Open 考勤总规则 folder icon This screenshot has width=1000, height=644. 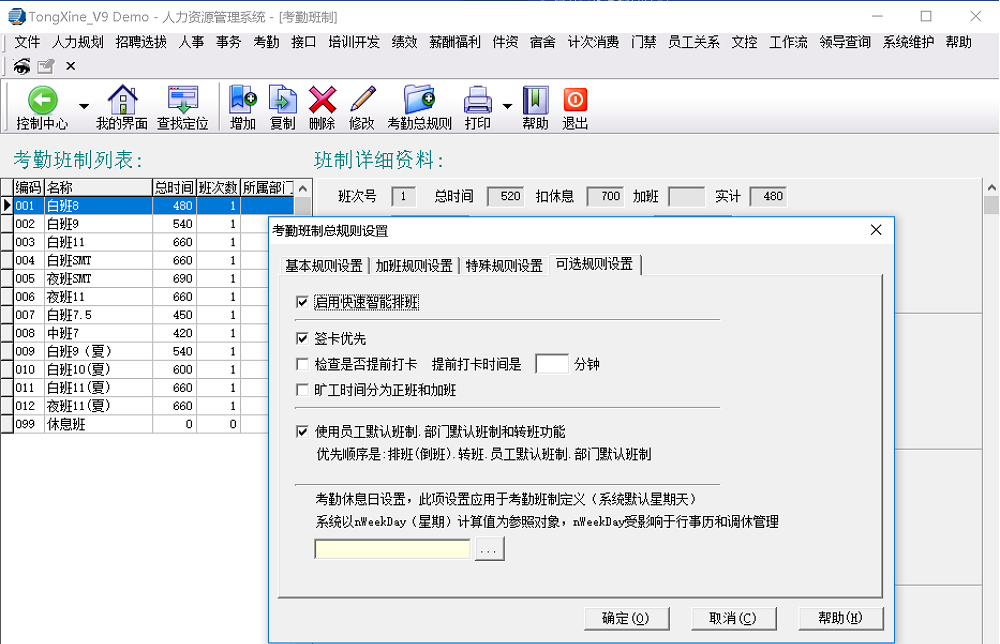[419, 100]
